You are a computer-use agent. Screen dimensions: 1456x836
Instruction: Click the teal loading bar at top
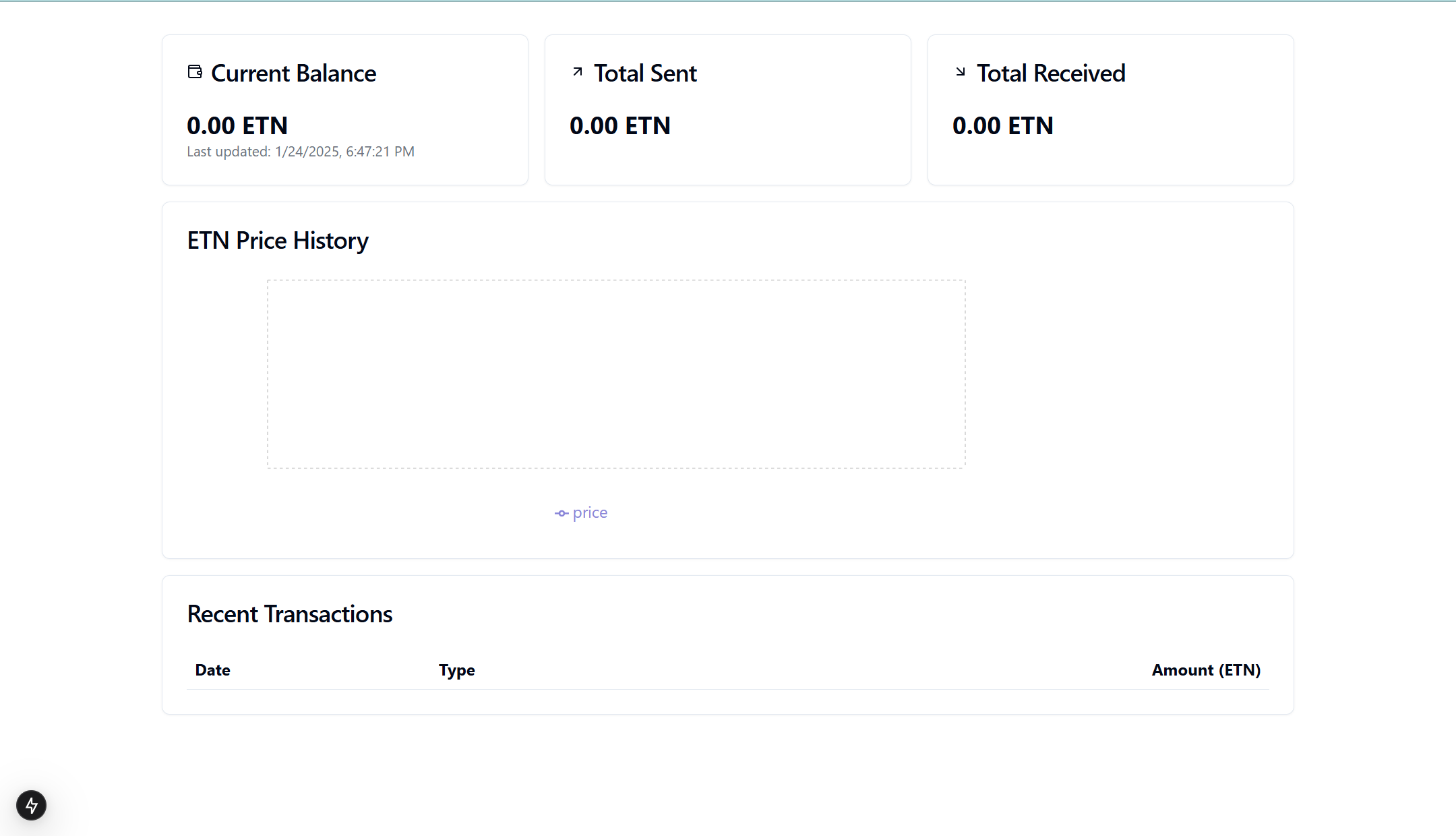[728, 1]
